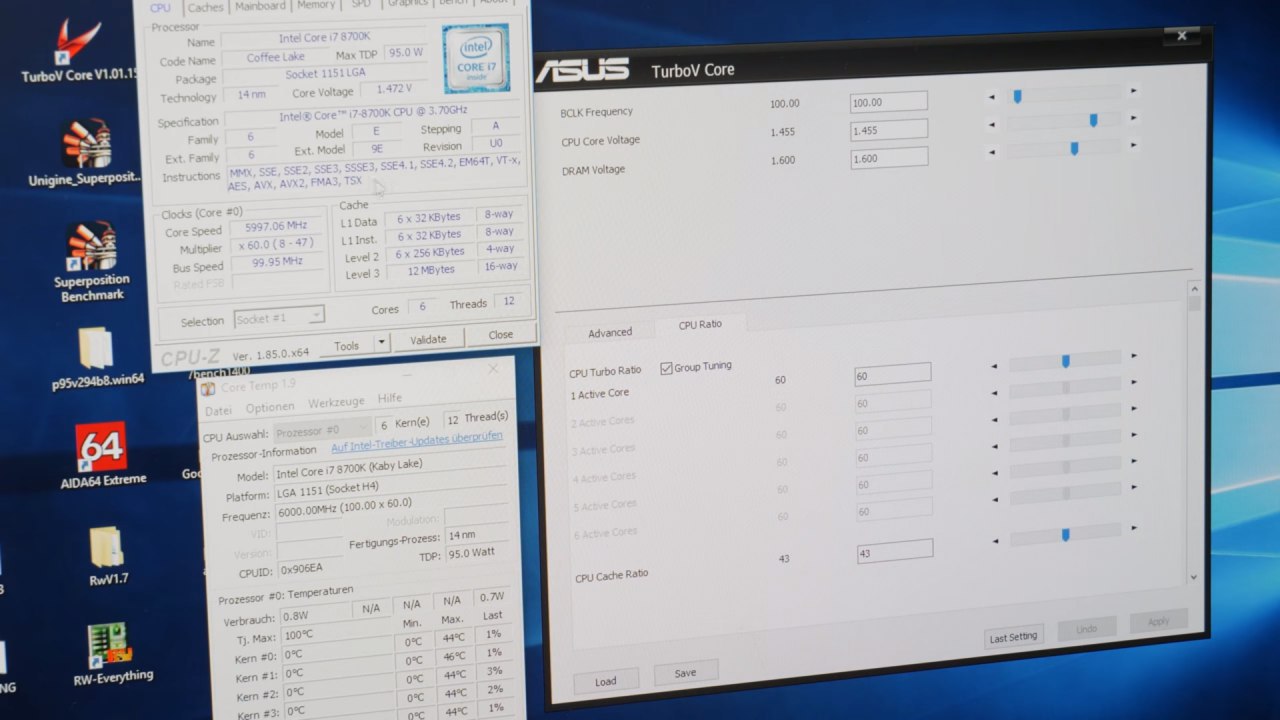The height and width of the screenshot is (720, 1280).
Task: Click the BCLK Frequency slider handle
Action: pos(1017,96)
